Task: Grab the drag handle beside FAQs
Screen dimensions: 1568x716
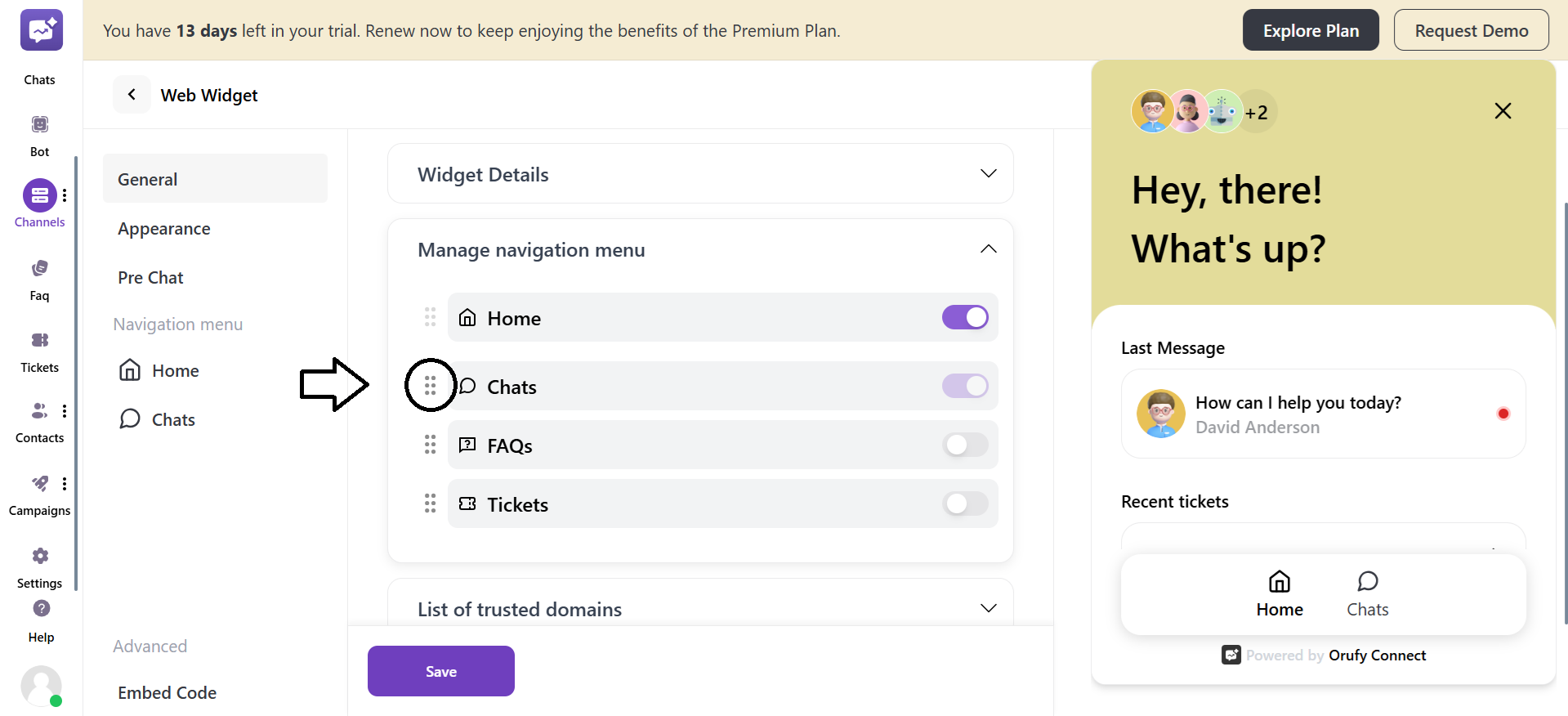Action: coord(430,445)
